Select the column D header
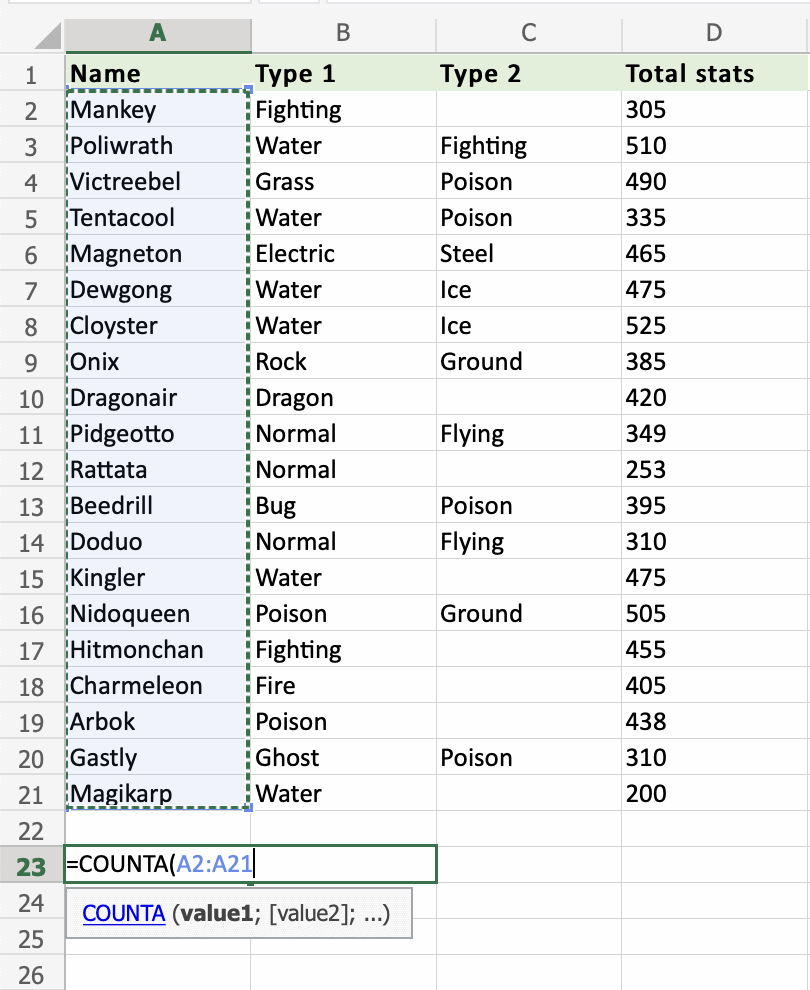The width and height of the screenshot is (810, 990). pos(713,33)
